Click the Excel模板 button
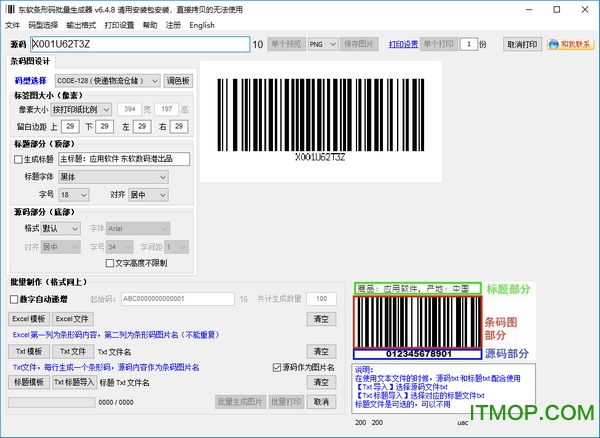Screen dimensions: 600x438 tap(29, 319)
